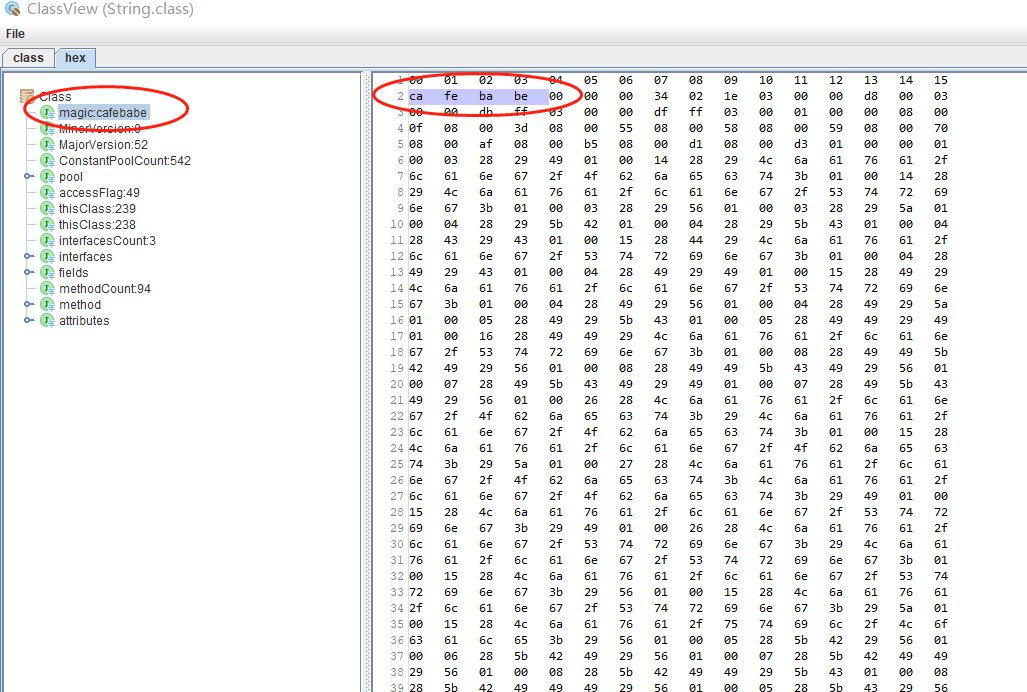Click the '34' byte in hex row 2
The height and width of the screenshot is (692, 1027).
661,96
